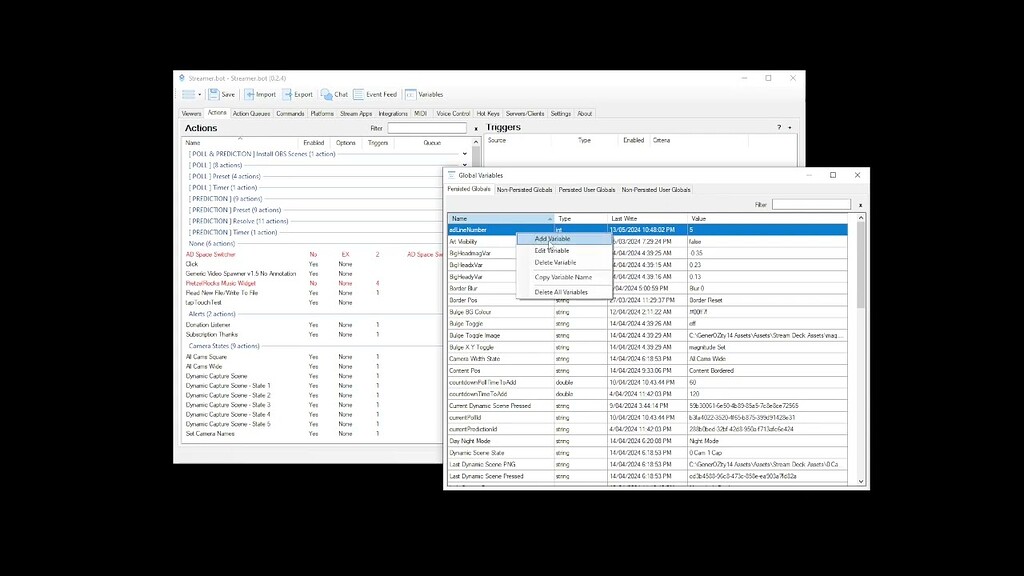Click the Global Variables scrollbar down arrow
This screenshot has width=1024, height=576.
[x=861, y=481]
